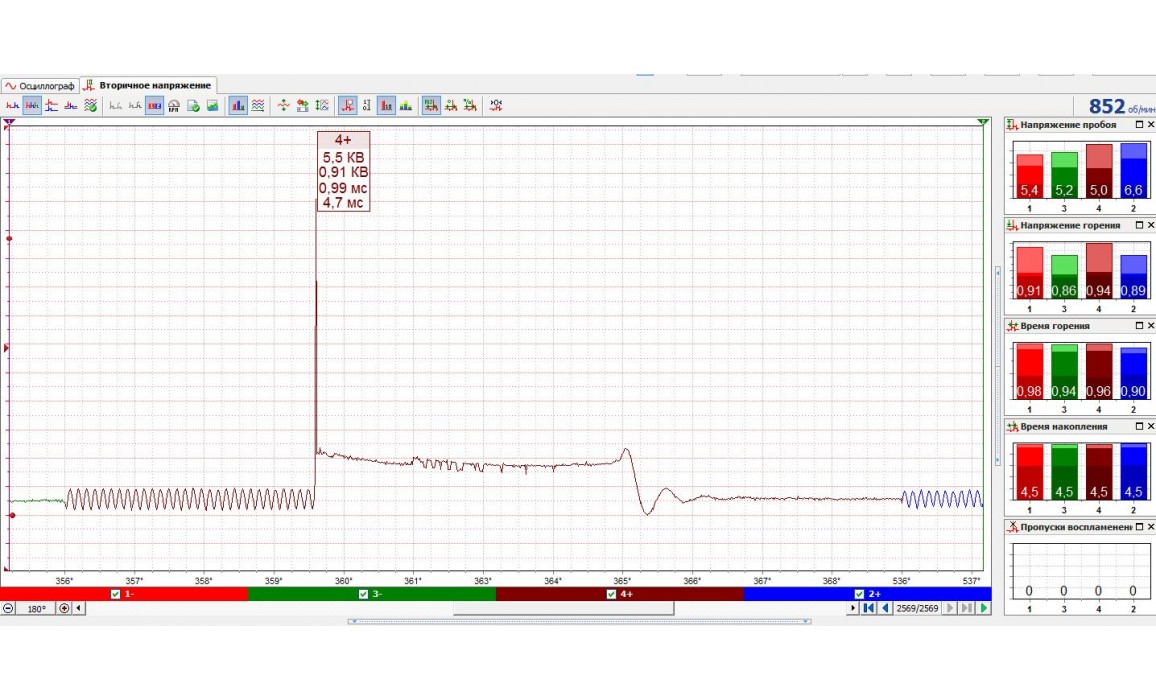This screenshot has width=1156, height=700.
Task: Uncheck the cylinder 3- checkbox
Action: click(x=363, y=594)
